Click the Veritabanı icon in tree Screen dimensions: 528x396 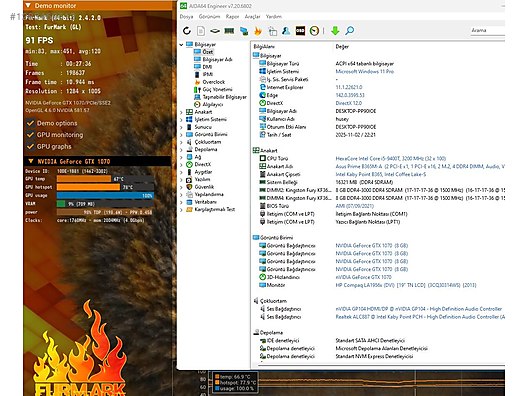[189, 202]
